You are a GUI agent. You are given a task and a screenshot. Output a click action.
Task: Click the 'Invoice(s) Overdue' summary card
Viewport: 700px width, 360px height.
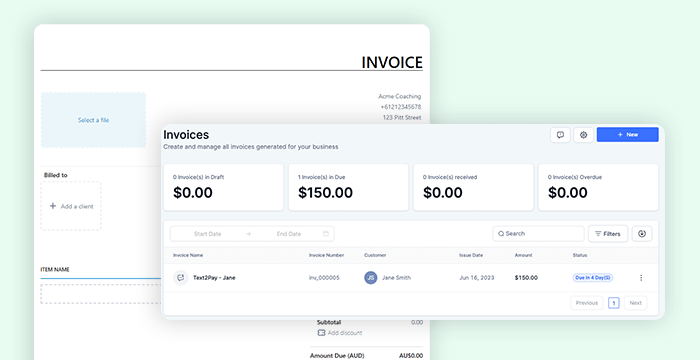[598, 187]
